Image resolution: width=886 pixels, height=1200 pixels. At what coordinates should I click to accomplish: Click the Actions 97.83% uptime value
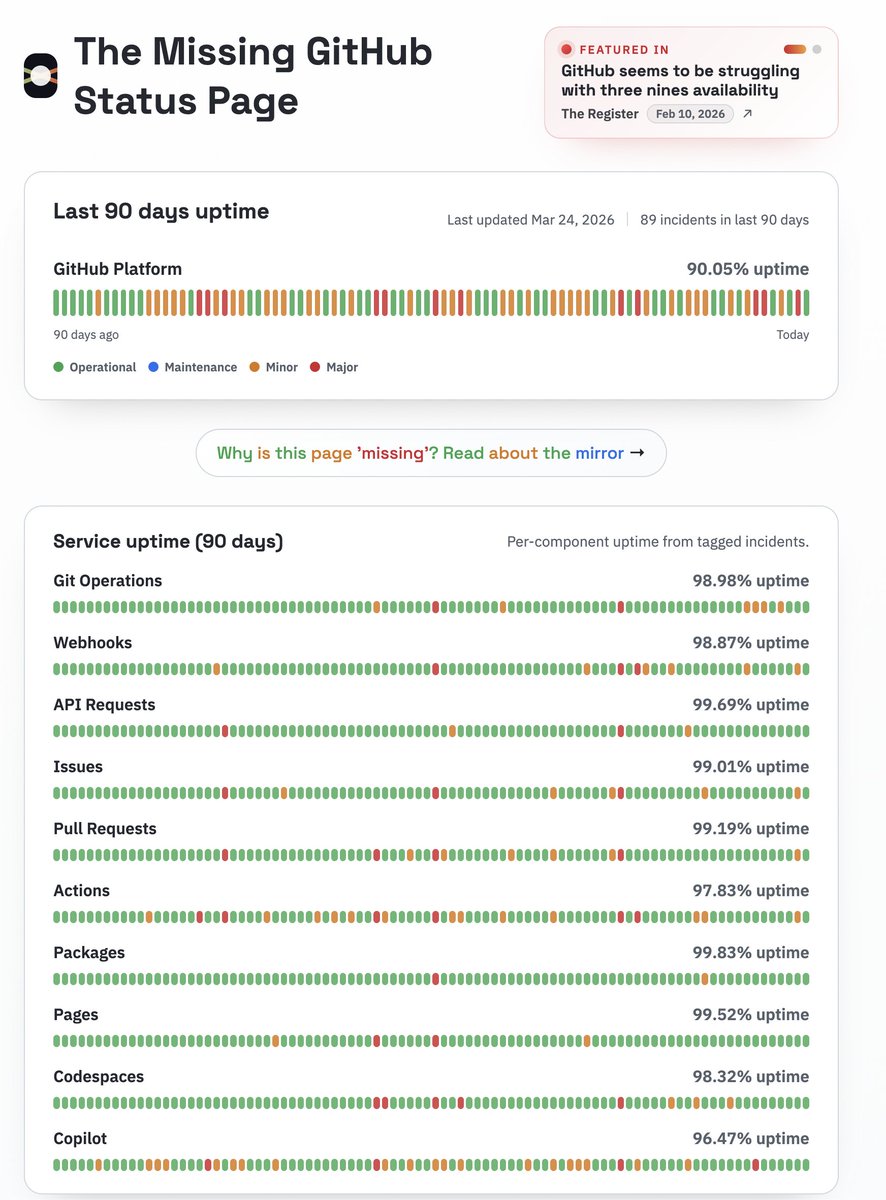tap(751, 891)
